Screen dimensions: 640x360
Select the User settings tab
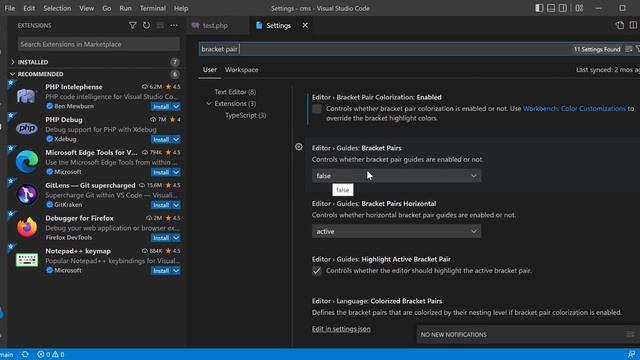[210, 70]
